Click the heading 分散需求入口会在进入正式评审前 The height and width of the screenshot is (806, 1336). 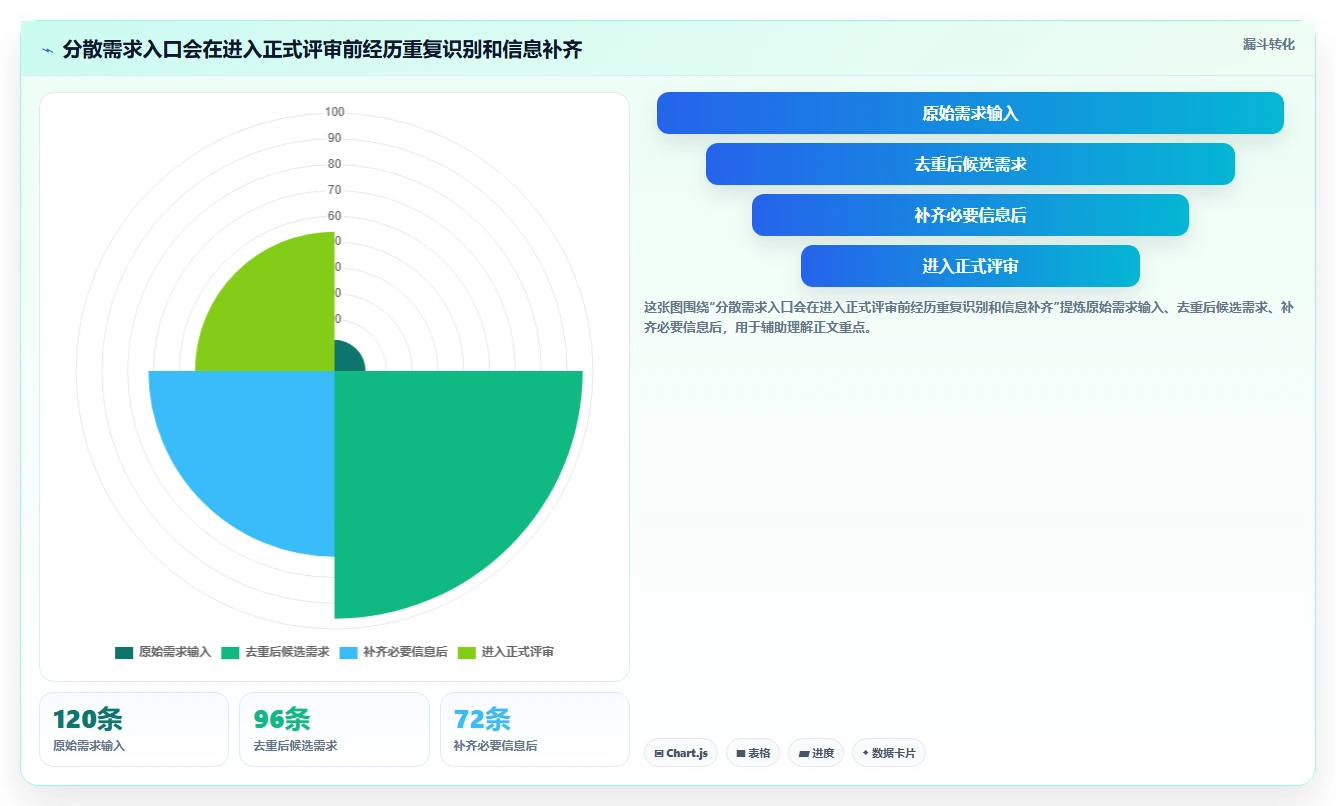[x=322, y=49]
